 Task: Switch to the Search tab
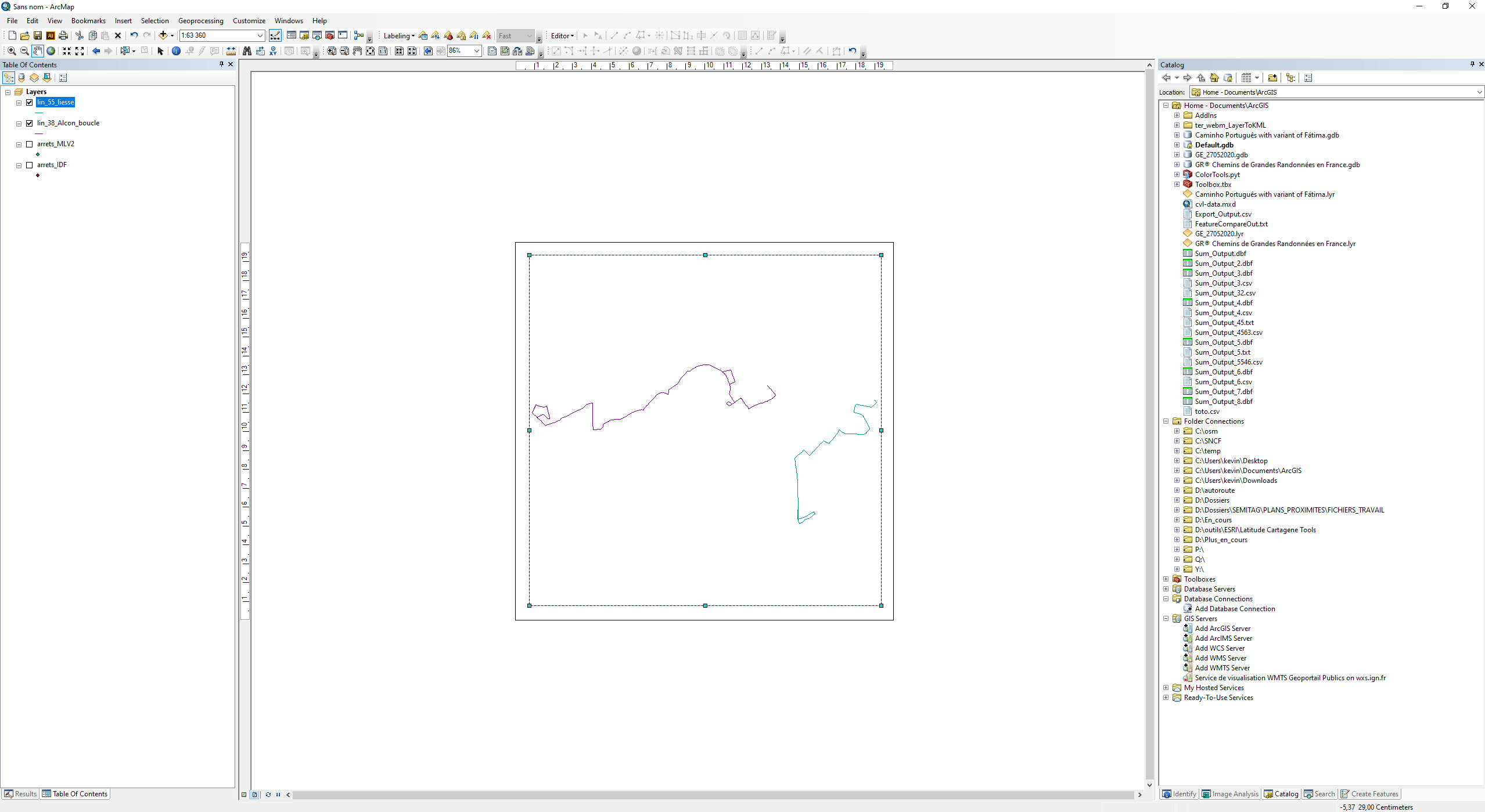click(x=1319, y=794)
